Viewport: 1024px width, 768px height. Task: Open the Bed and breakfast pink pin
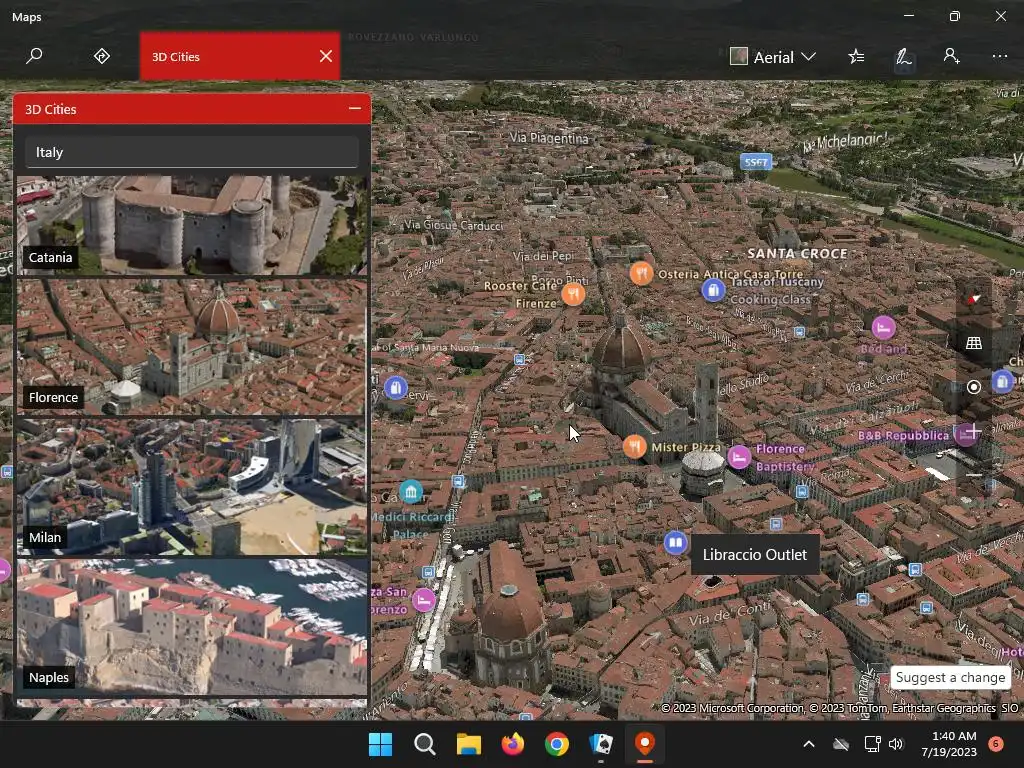pyautogui.click(x=884, y=328)
